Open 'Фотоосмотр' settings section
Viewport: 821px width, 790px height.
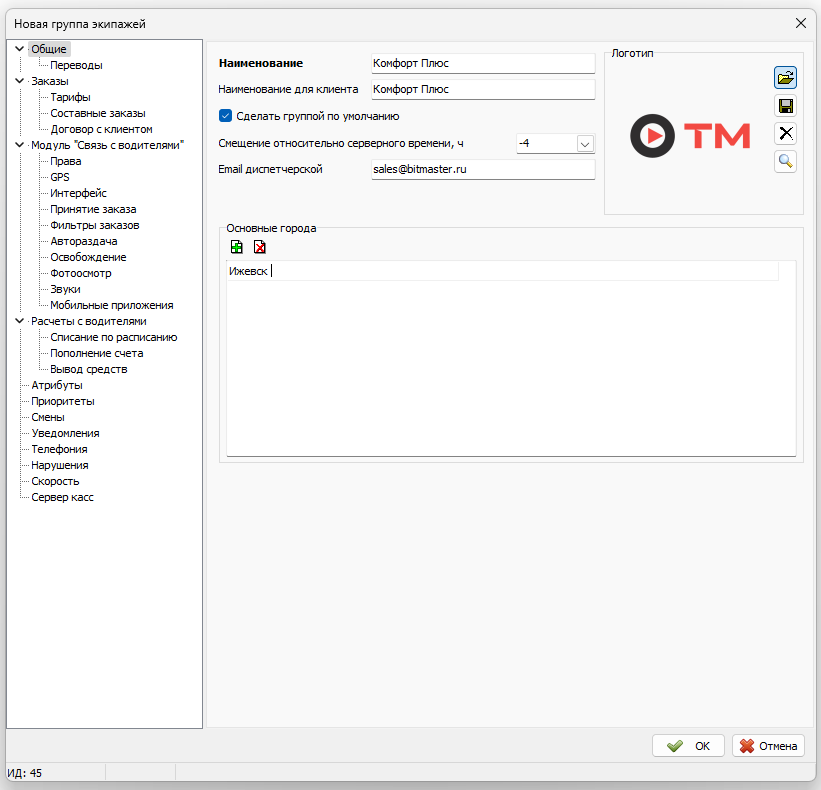81,273
